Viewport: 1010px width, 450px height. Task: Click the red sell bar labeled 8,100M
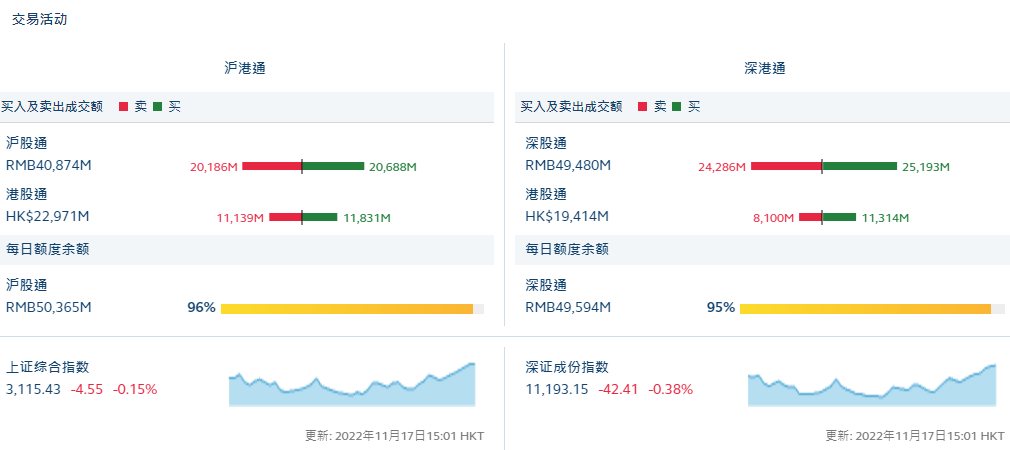tap(809, 217)
